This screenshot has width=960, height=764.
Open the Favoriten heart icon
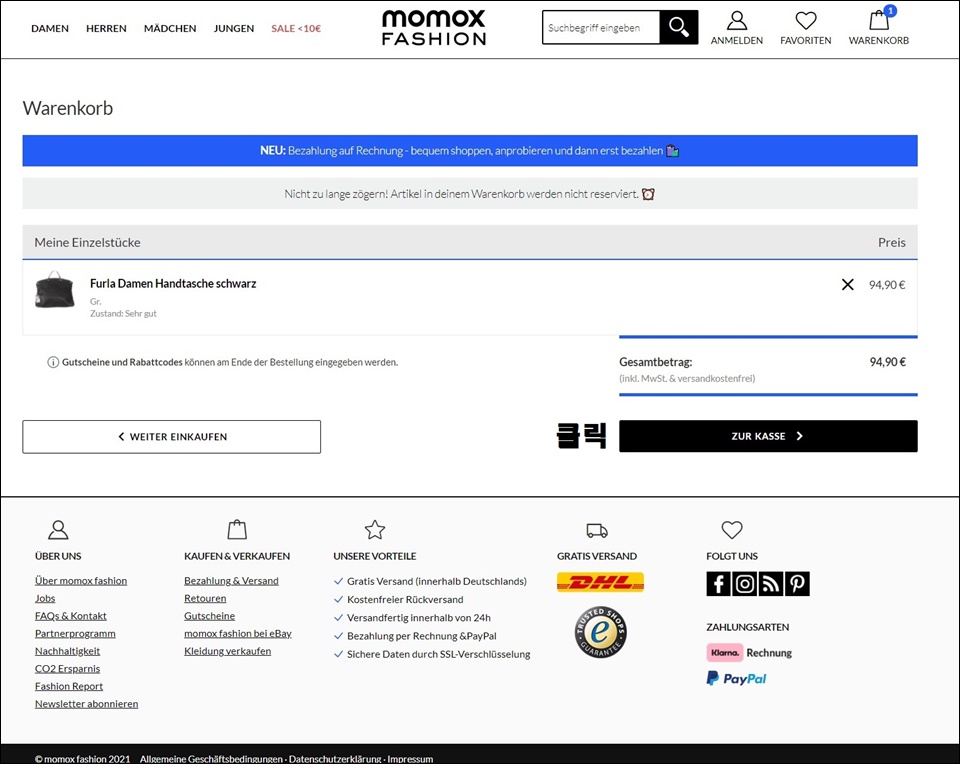pyautogui.click(x=806, y=21)
